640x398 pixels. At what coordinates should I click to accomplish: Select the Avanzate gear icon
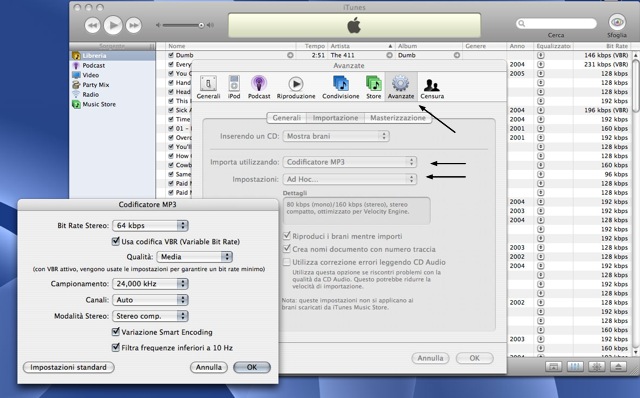coord(400,87)
